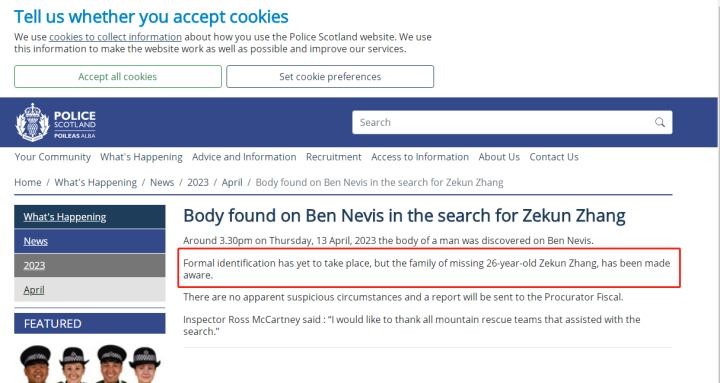
Task: Open Set cookie preferences
Action: pos(330,77)
